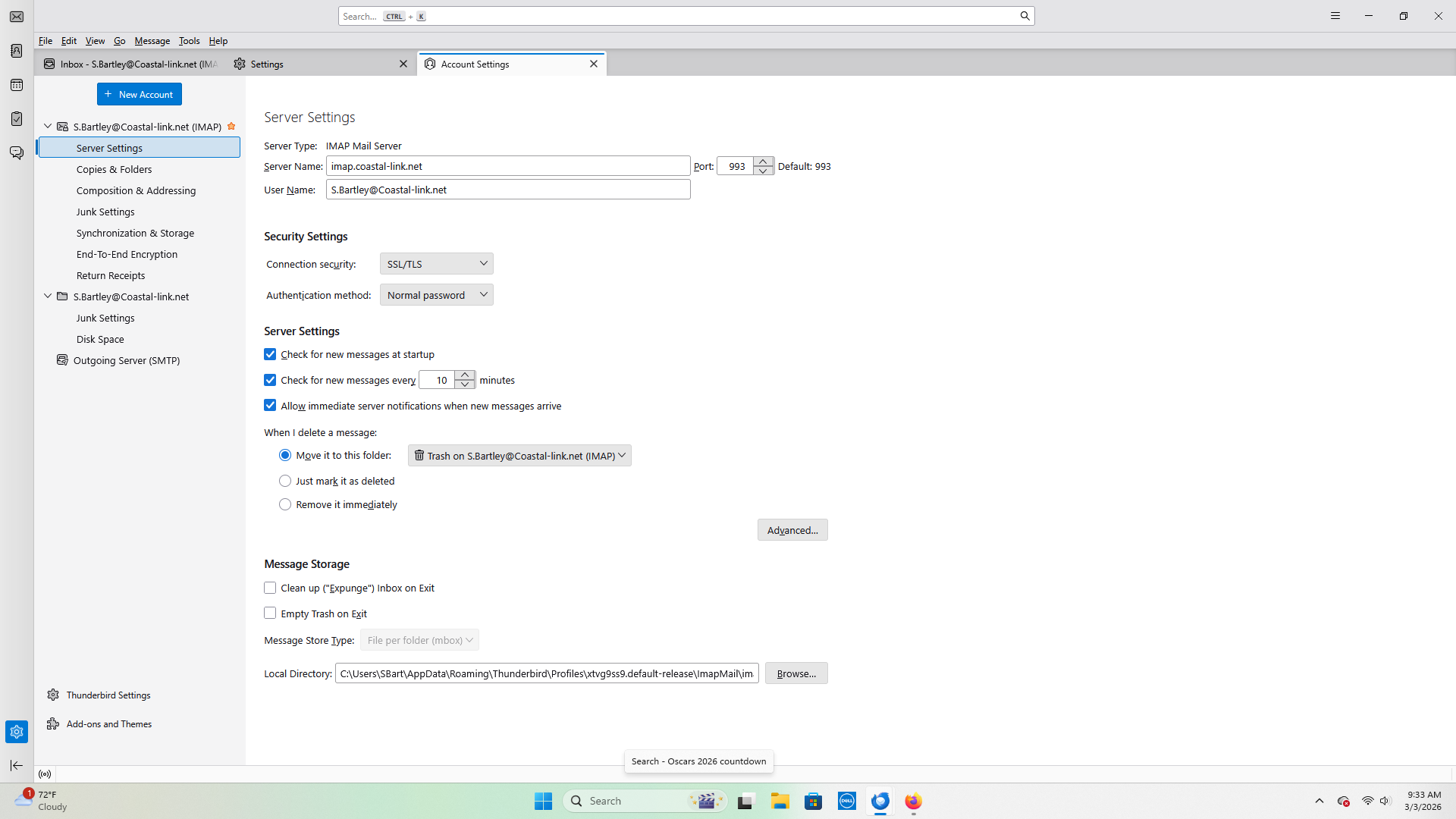This screenshot has width=1456, height=819.
Task: Select Just mark it as deleted
Action: [285, 481]
